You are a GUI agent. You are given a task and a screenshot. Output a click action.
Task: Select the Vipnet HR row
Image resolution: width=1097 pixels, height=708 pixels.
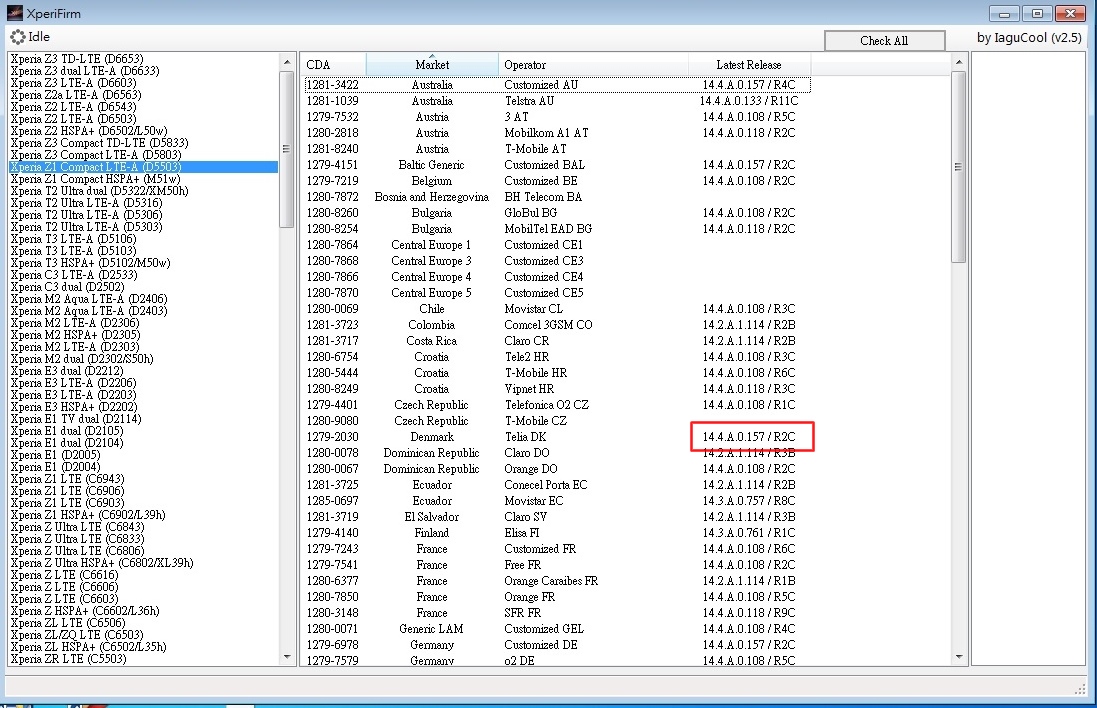pyautogui.click(x=557, y=389)
